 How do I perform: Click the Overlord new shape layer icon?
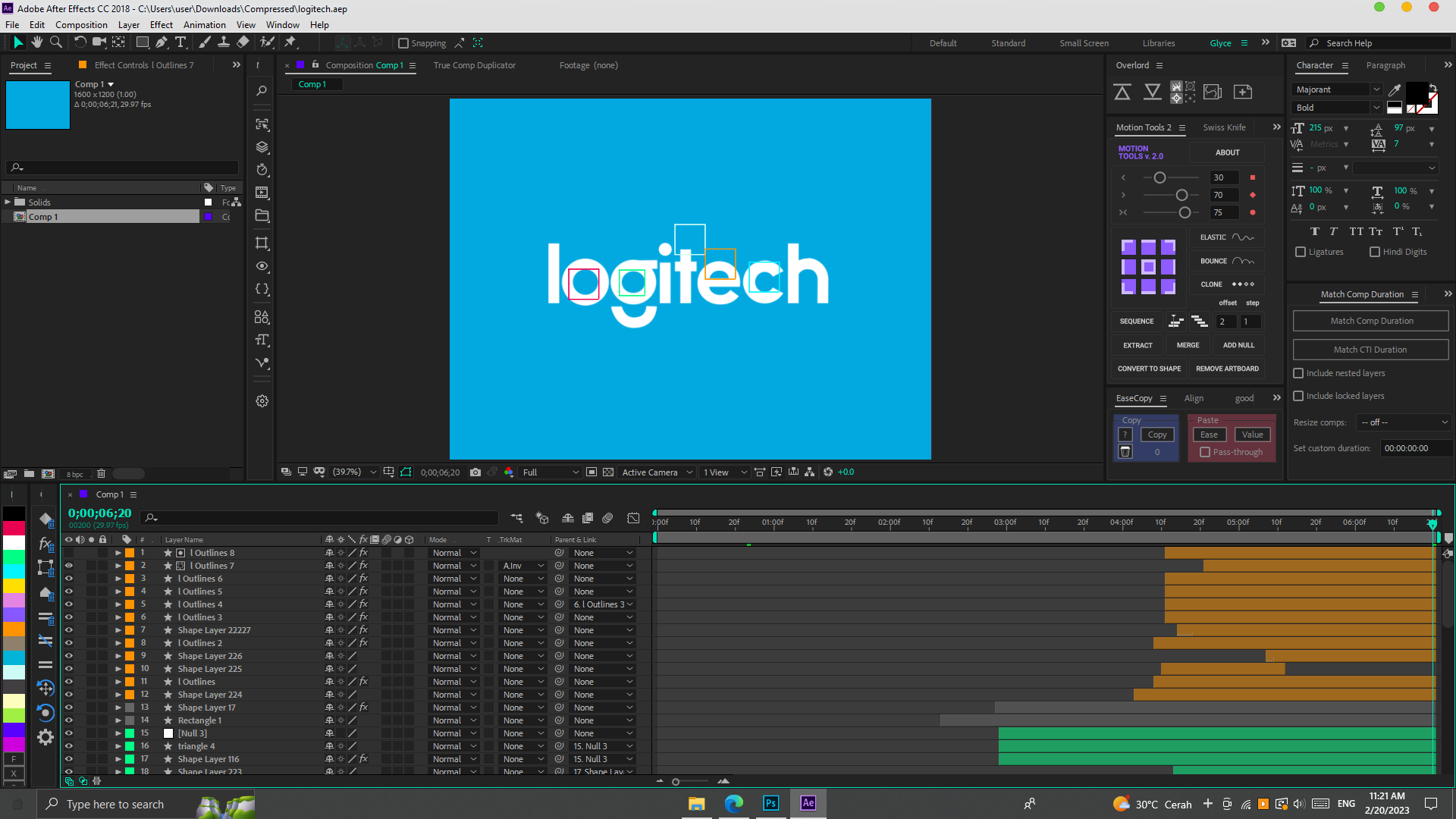click(x=1243, y=92)
